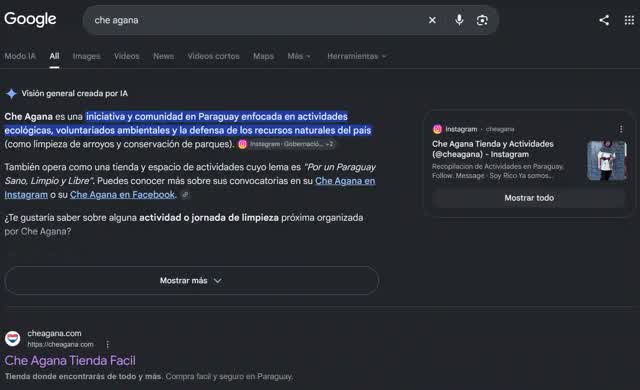Open the 'Che Agana en Facebook' link
This screenshot has width=640, height=390.
click(122, 195)
